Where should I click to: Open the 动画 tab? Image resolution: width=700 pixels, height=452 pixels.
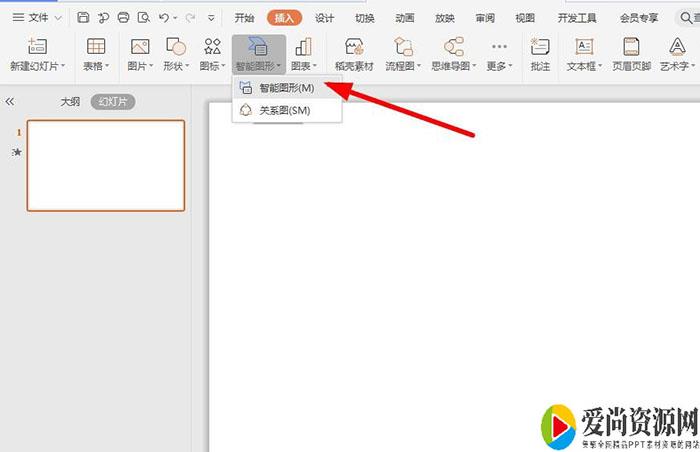click(404, 18)
